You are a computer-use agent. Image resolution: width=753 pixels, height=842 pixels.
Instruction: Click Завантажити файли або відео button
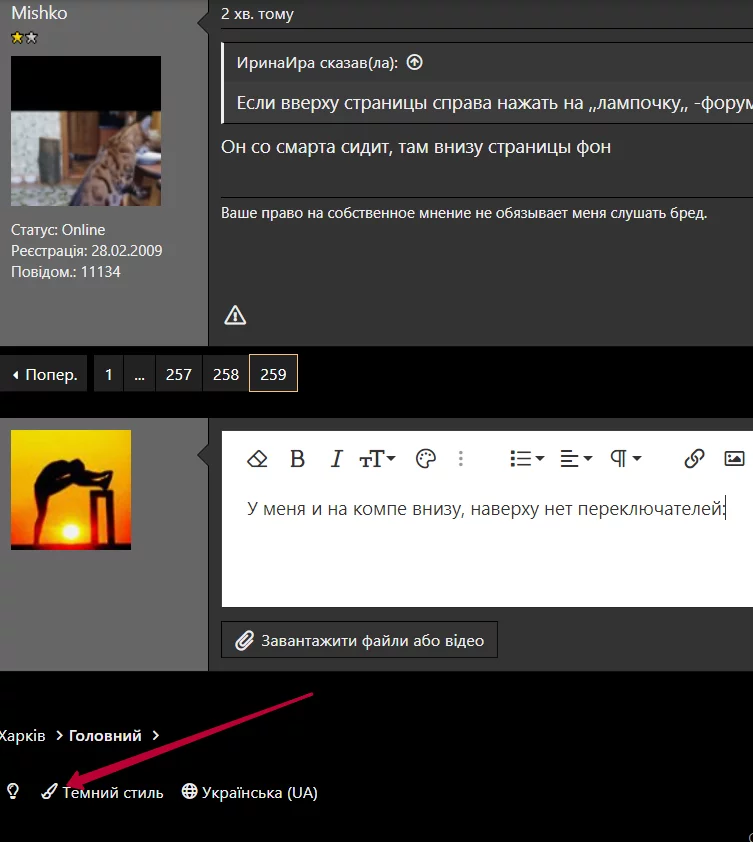click(x=359, y=640)
